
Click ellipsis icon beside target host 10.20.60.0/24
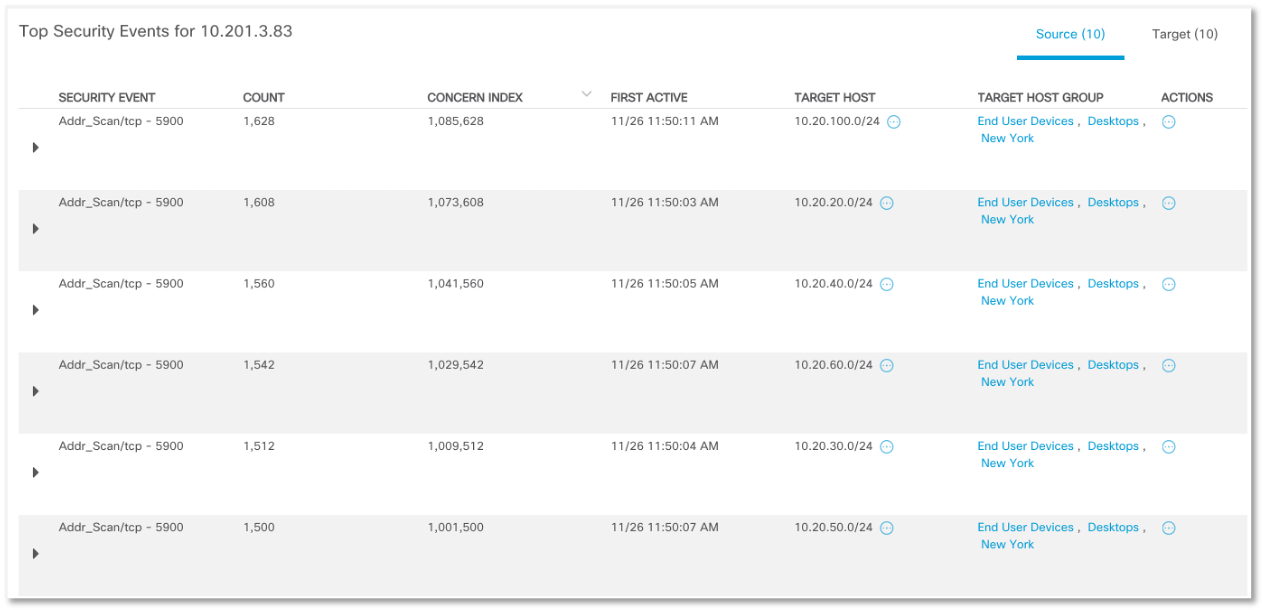click(x=886, y=365)
